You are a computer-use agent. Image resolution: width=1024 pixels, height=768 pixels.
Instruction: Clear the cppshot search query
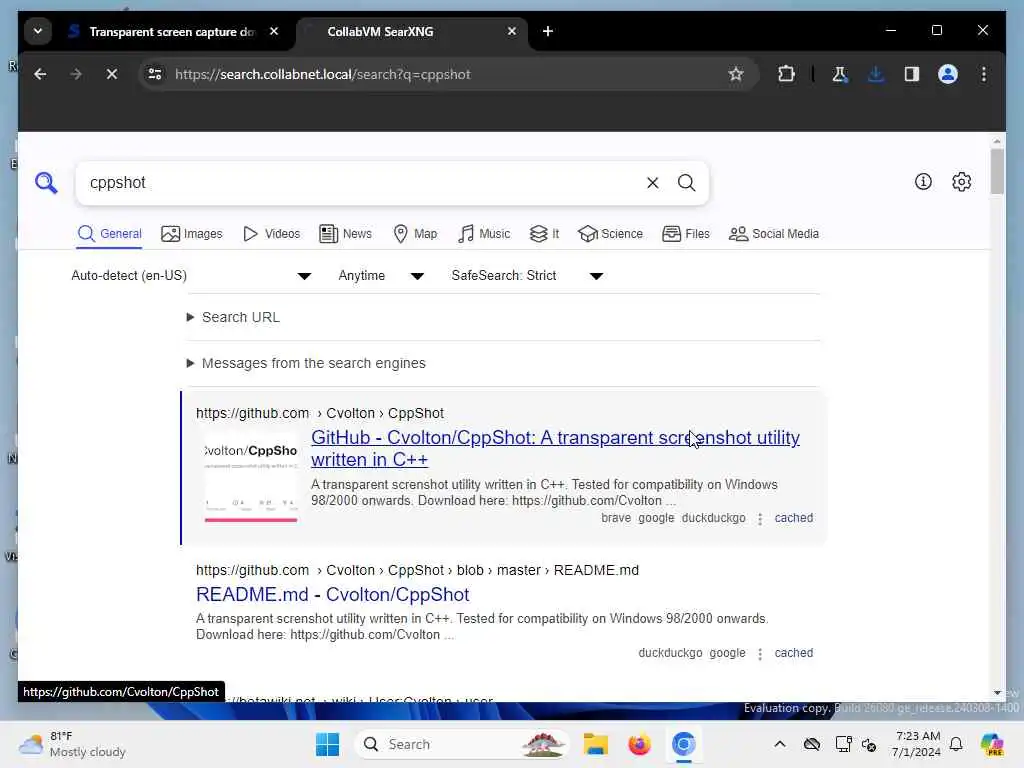[652, 183]
